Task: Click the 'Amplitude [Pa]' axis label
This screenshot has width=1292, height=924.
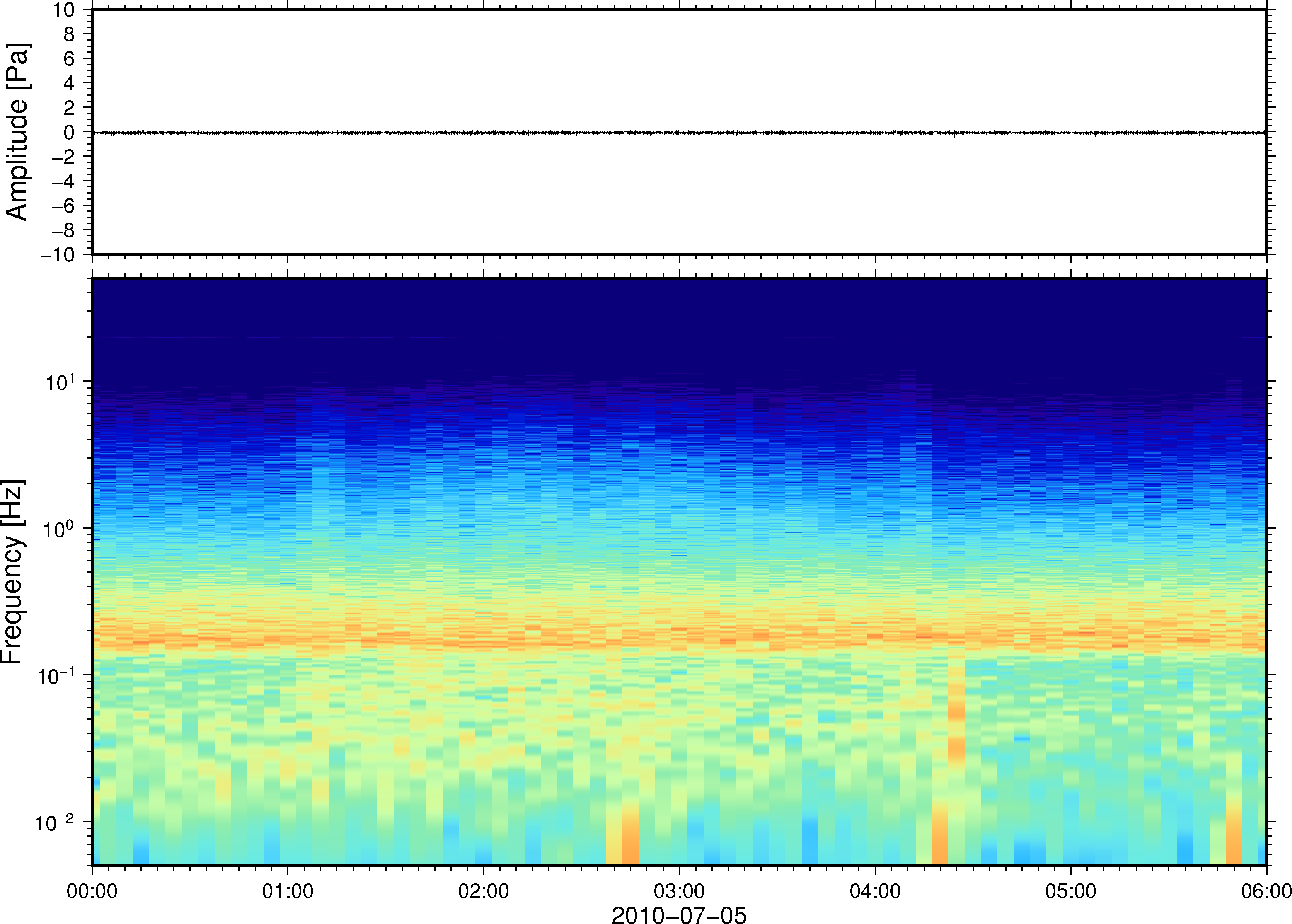Action: tap(17, 131)
